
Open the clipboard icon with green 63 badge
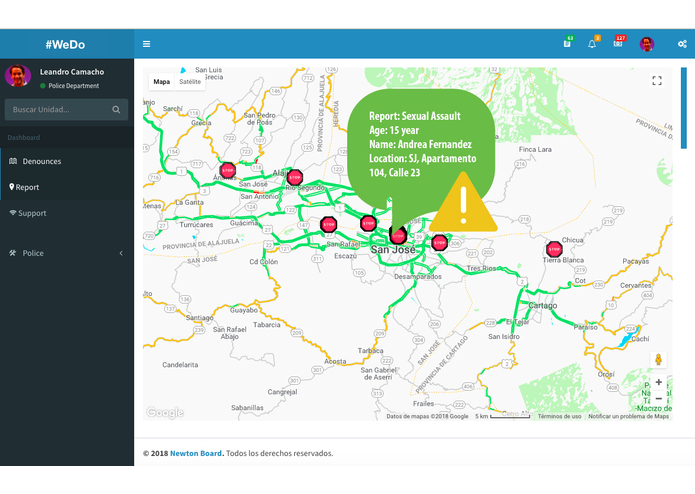[x=567, y=43]
